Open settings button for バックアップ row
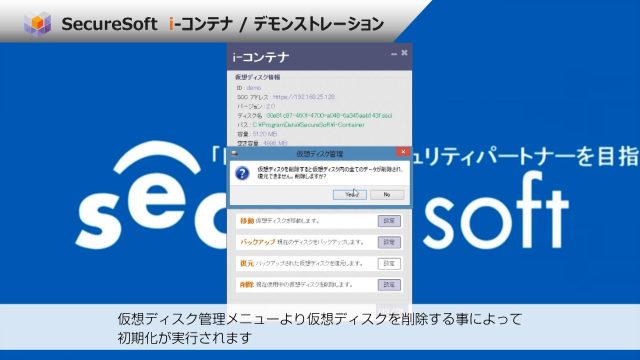The image size is (640, 360). click(x=389, y=242)
